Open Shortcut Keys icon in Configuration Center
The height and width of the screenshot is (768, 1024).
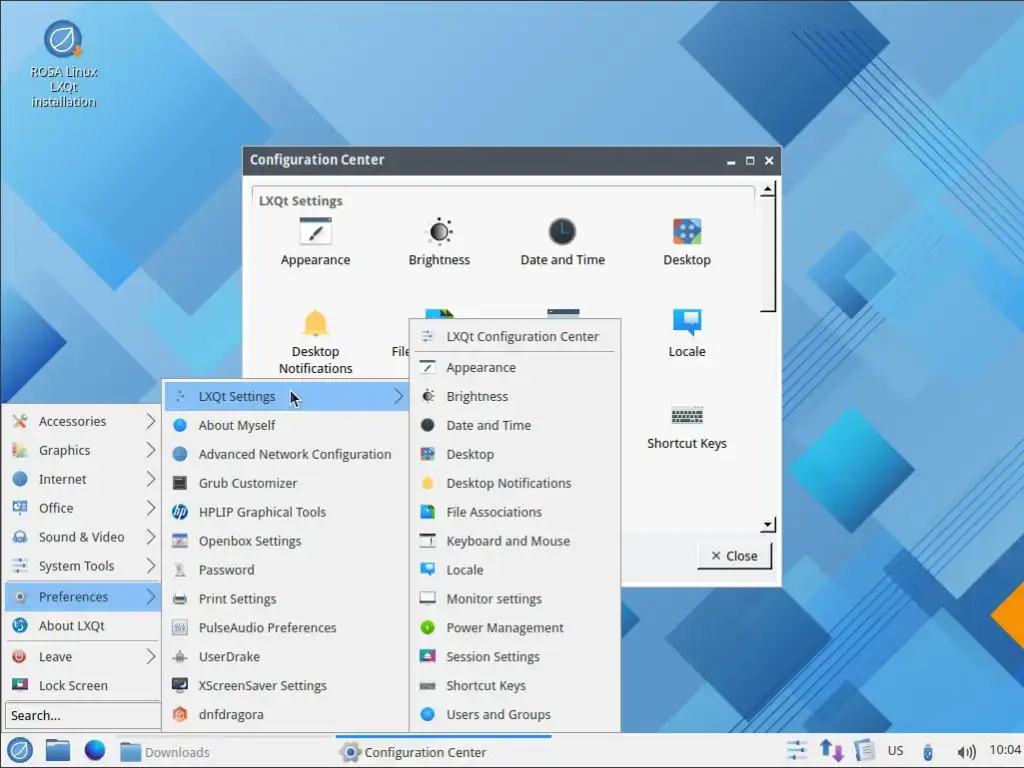[x=687, y=415]
